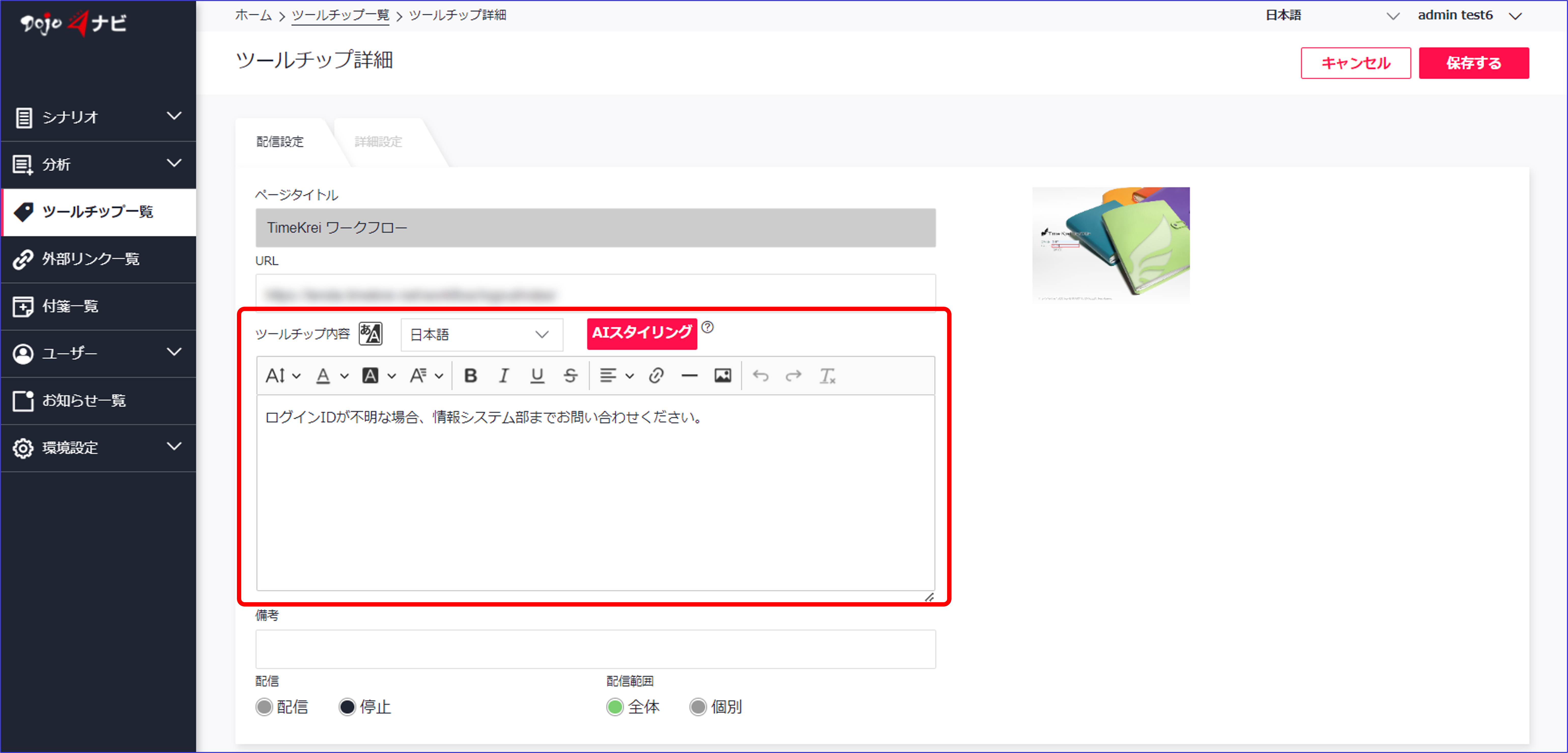Click the undo arrow in editor
The image size is (1568, 753).
pyautogui.click(x=760, y=376)
